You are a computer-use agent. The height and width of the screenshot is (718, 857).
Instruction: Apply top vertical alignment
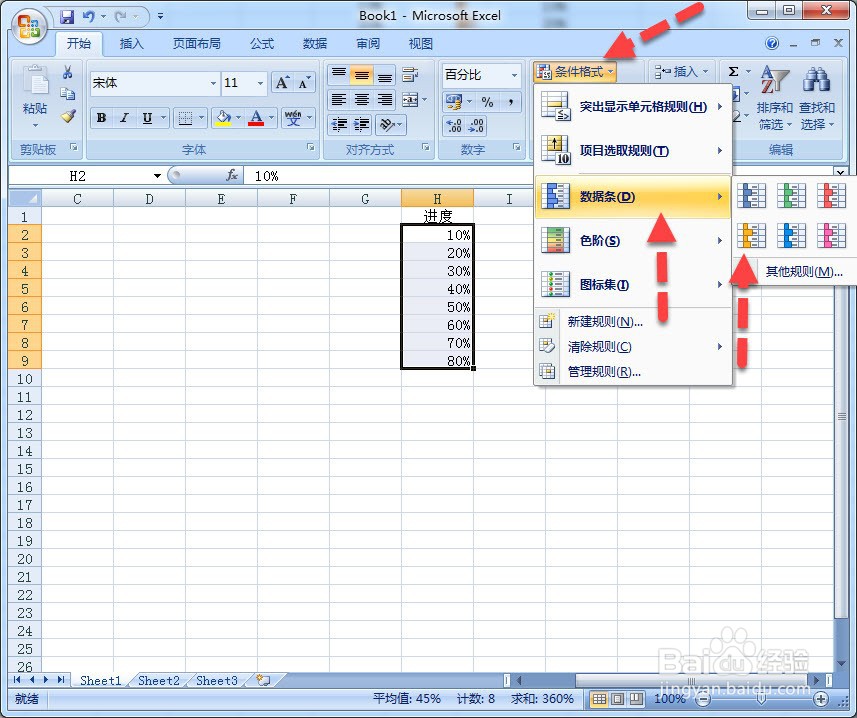tap(339, 74)
